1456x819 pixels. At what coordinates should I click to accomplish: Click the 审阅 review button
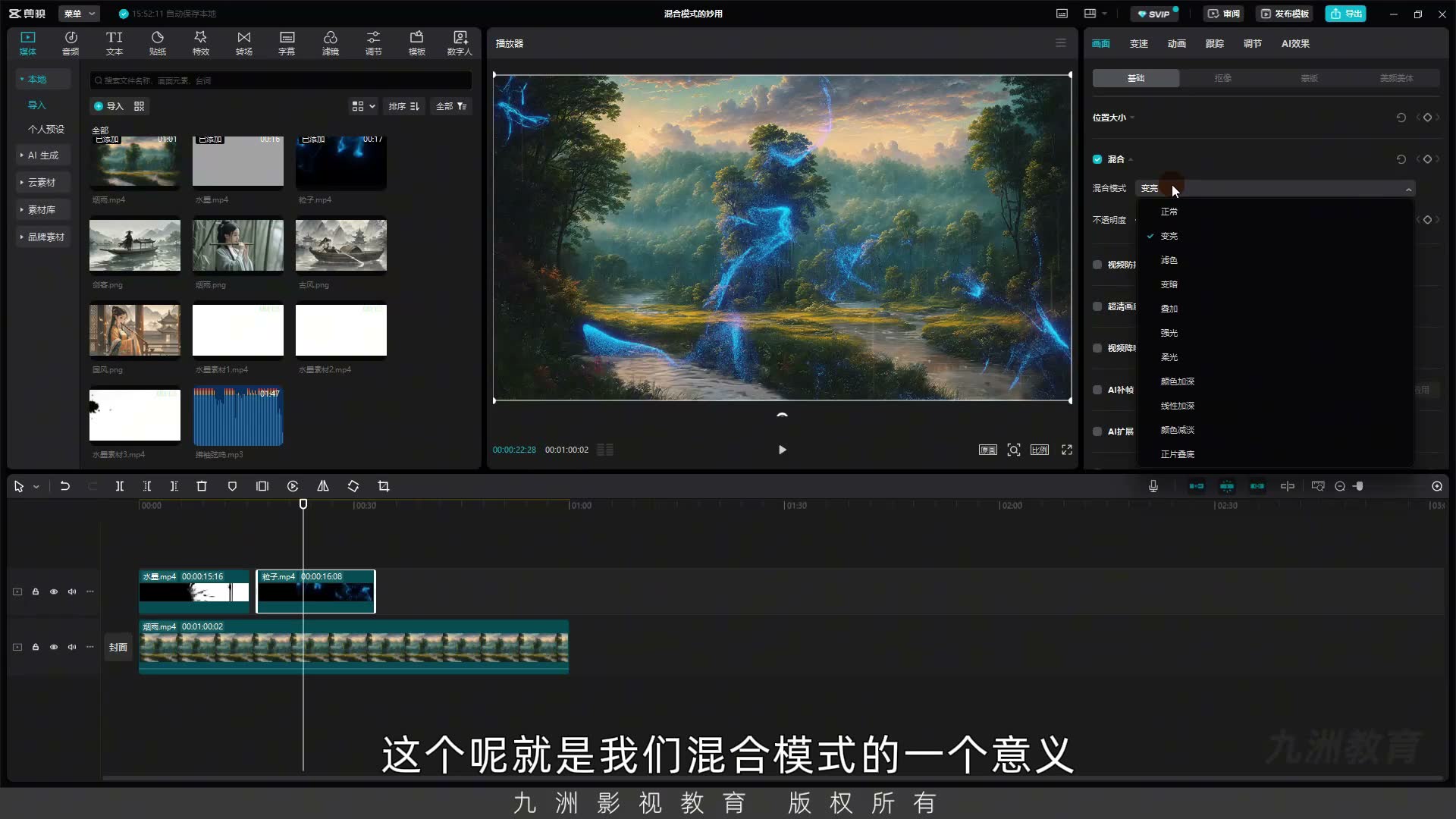tap(1224, 14)
